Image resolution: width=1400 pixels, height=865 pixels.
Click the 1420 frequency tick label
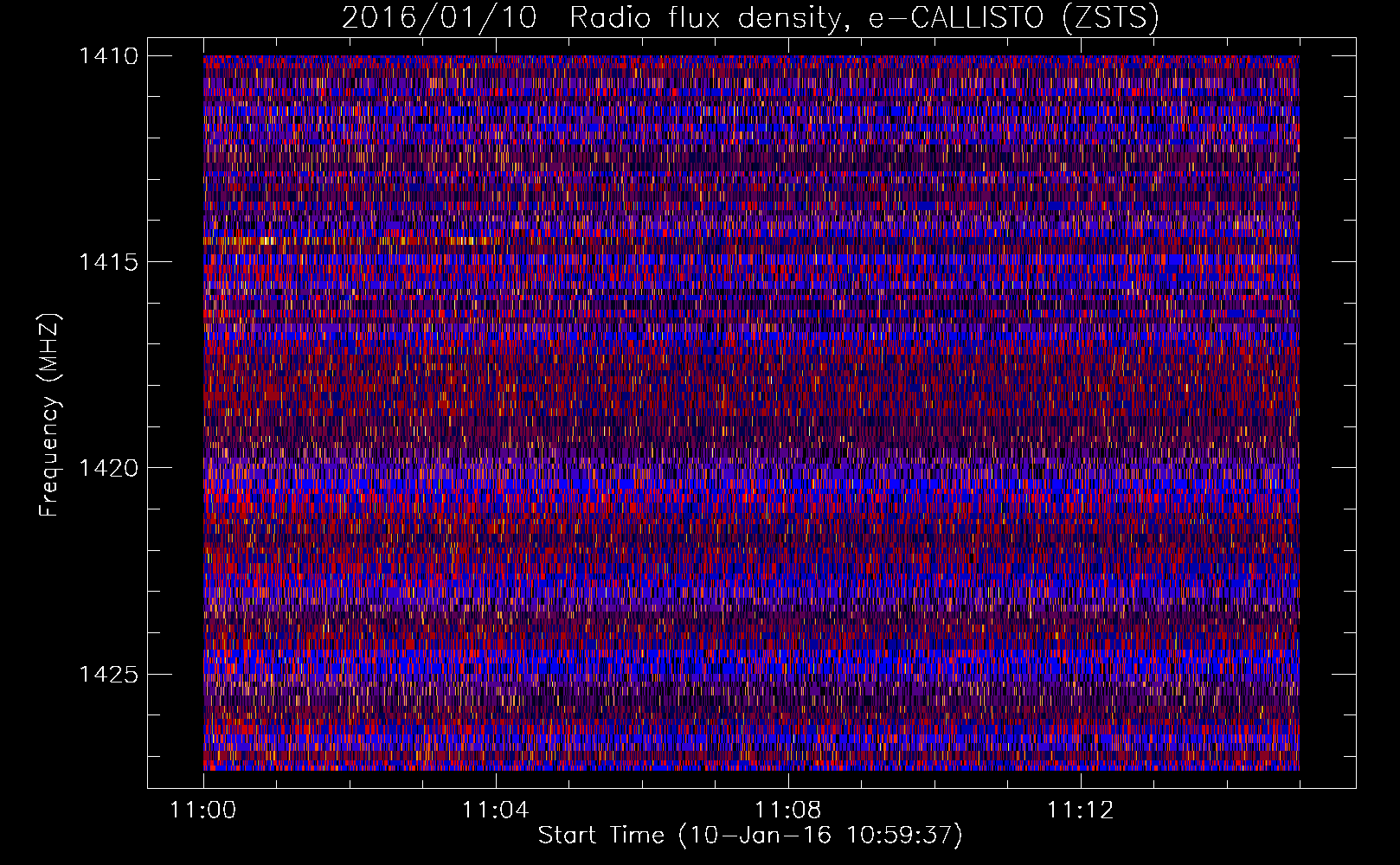pos(109,468)
